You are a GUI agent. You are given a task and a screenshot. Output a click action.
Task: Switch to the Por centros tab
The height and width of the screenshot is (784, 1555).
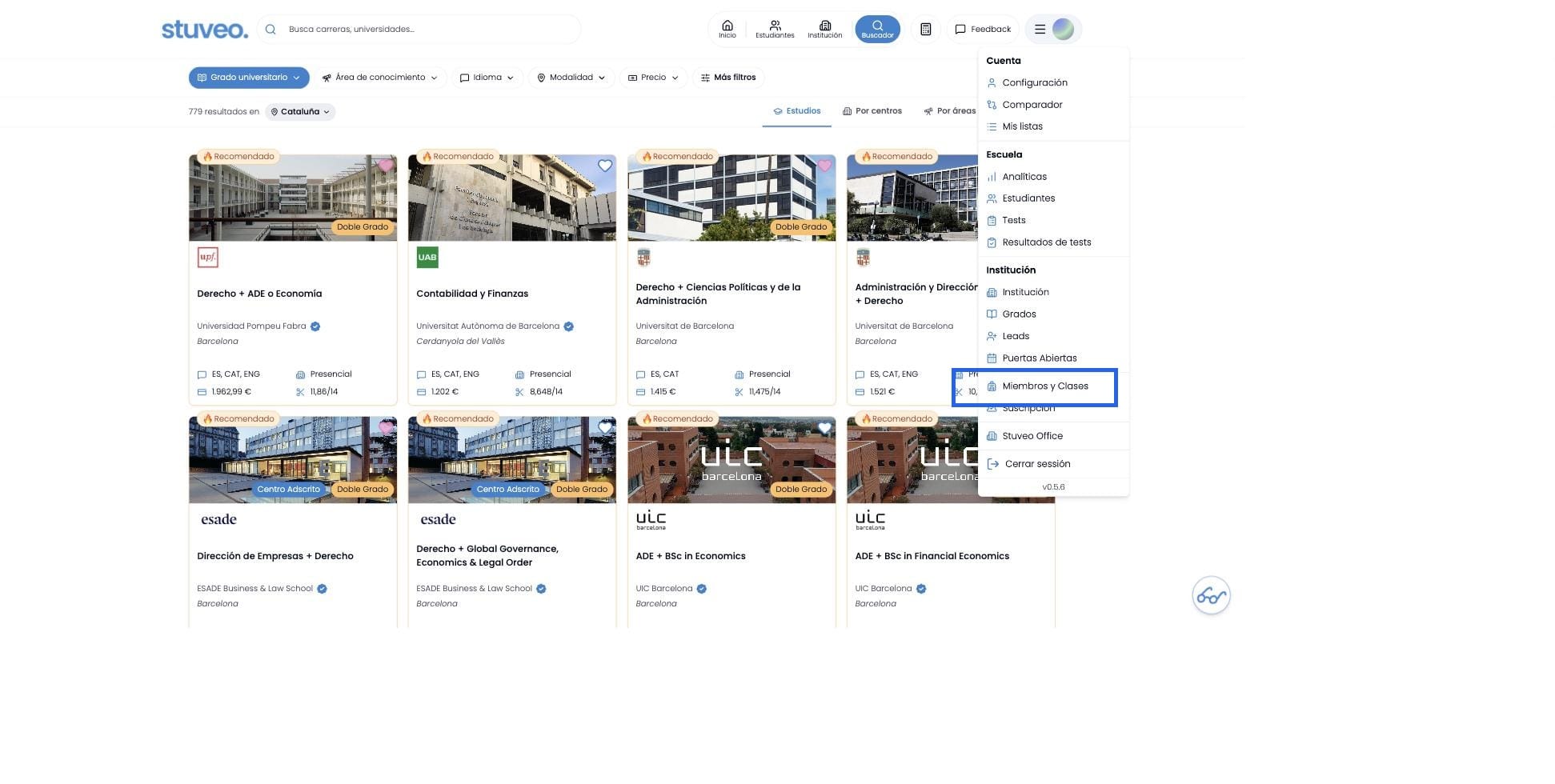(872, 111)
